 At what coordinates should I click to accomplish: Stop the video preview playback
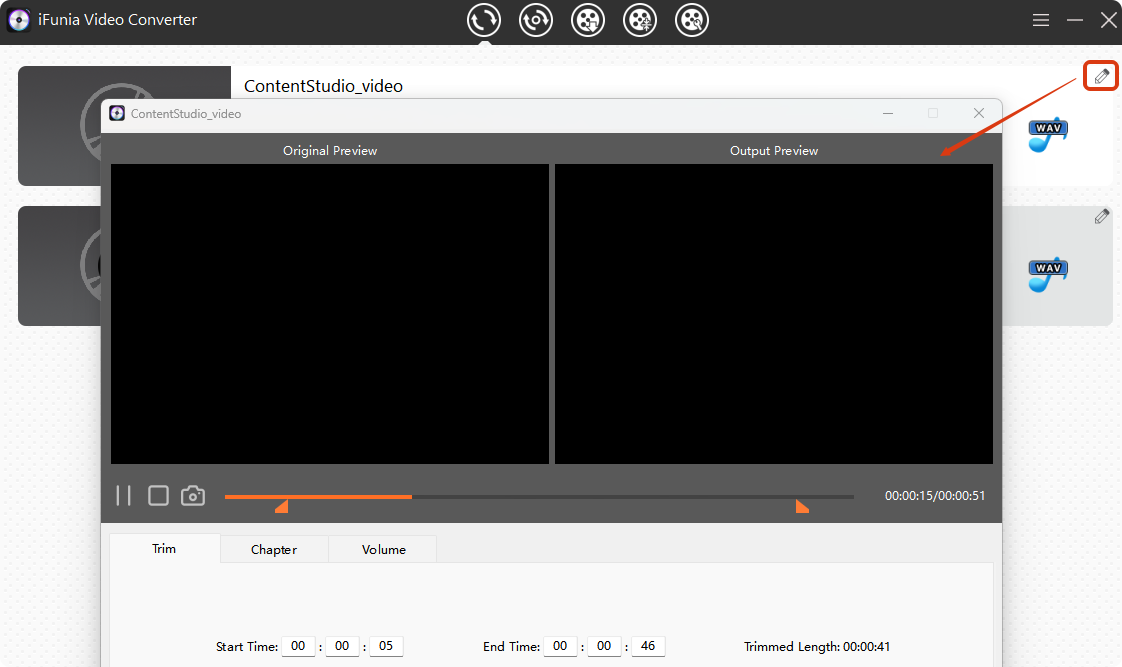[x=158, y=496]
